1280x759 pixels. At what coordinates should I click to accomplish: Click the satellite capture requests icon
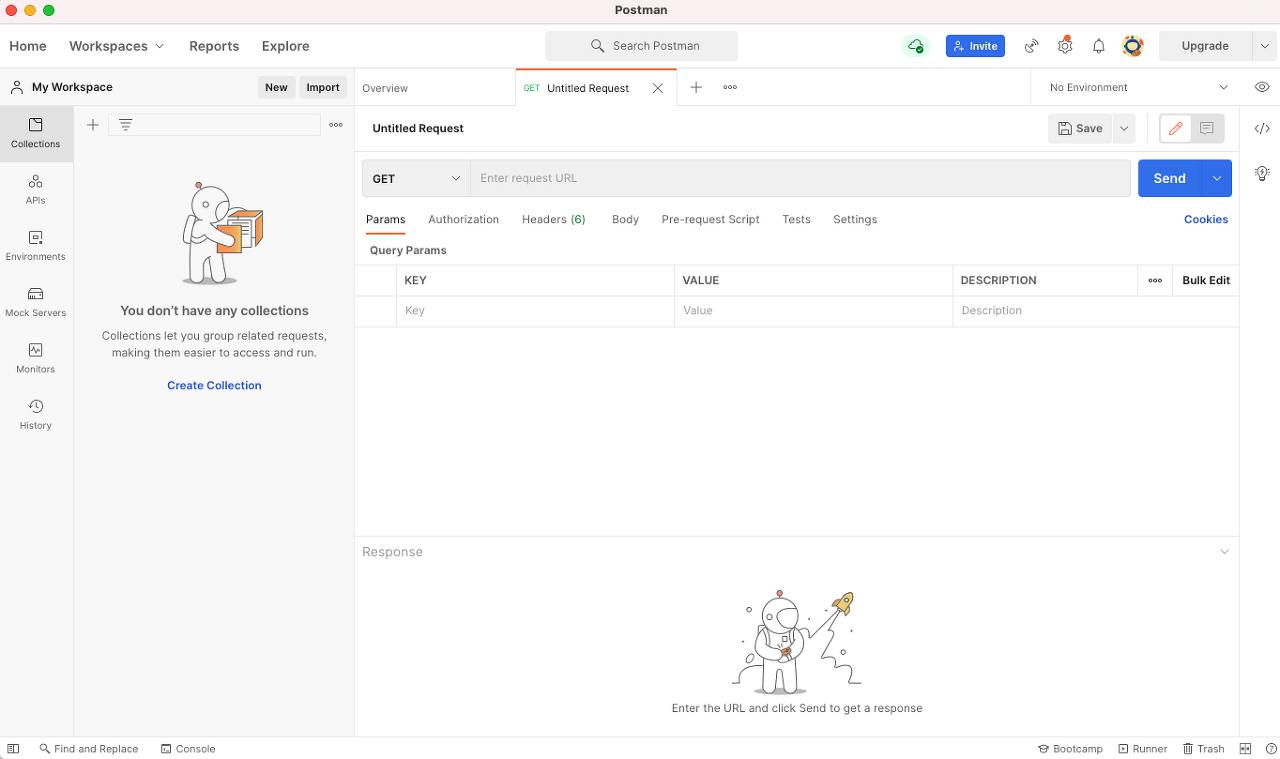click(1031, 46)
